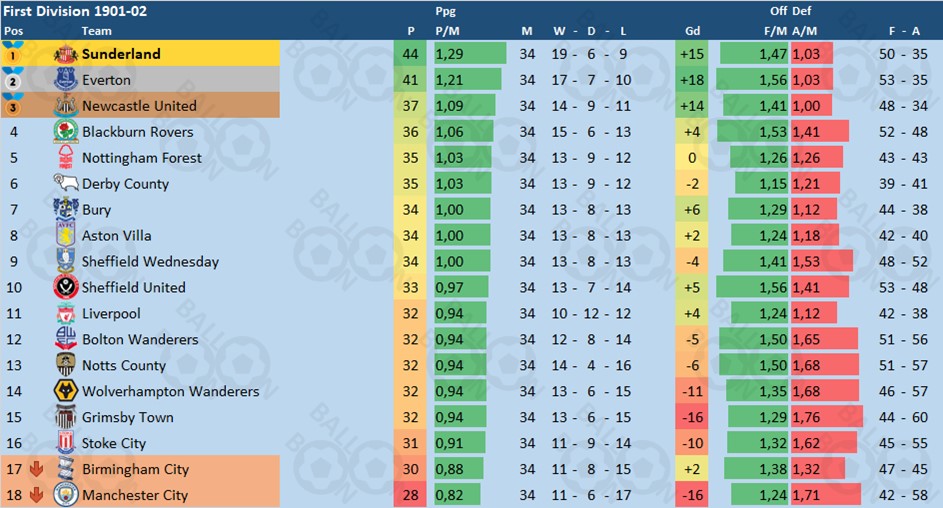Open the Sheffield Wednesday team name
This screenshot has width=943, height=508.
click(150, 262)
